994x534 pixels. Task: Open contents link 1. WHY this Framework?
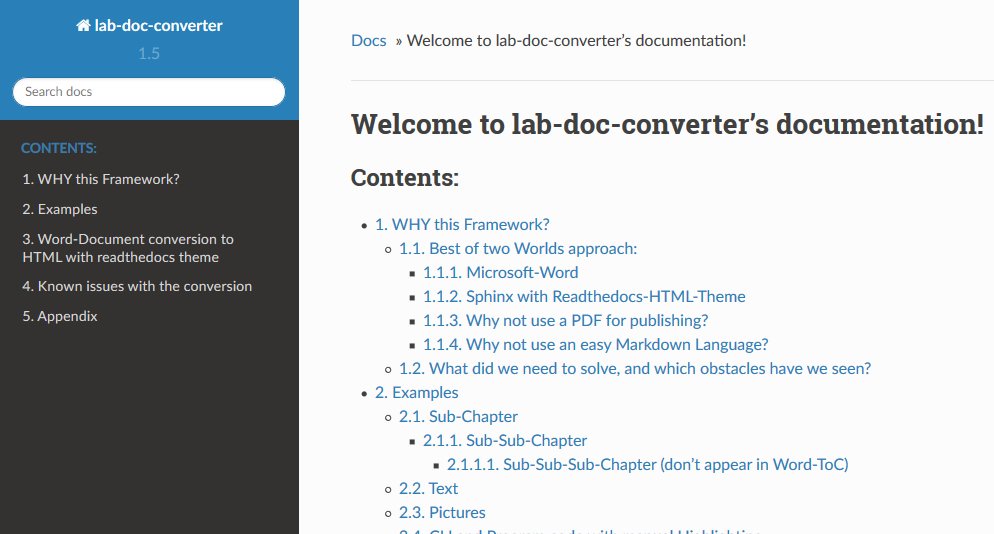[462, 225]
